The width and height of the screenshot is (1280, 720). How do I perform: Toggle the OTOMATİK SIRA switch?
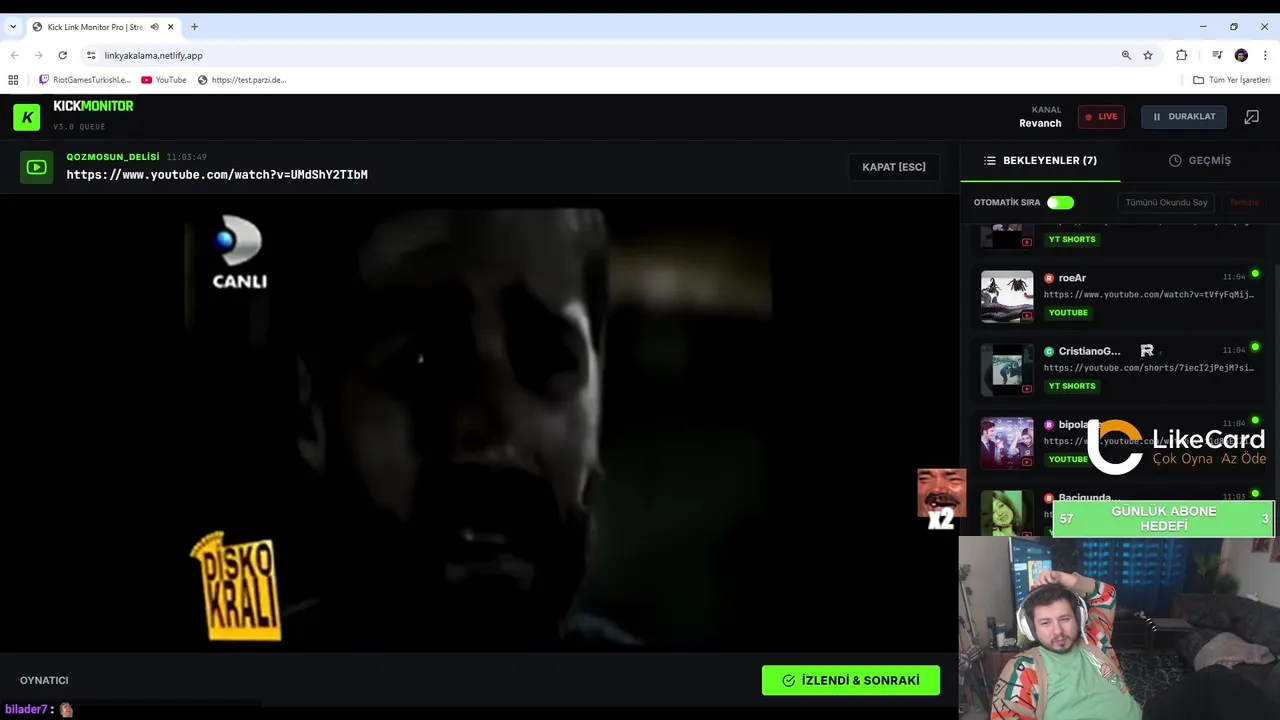(x=1060, y=203)
